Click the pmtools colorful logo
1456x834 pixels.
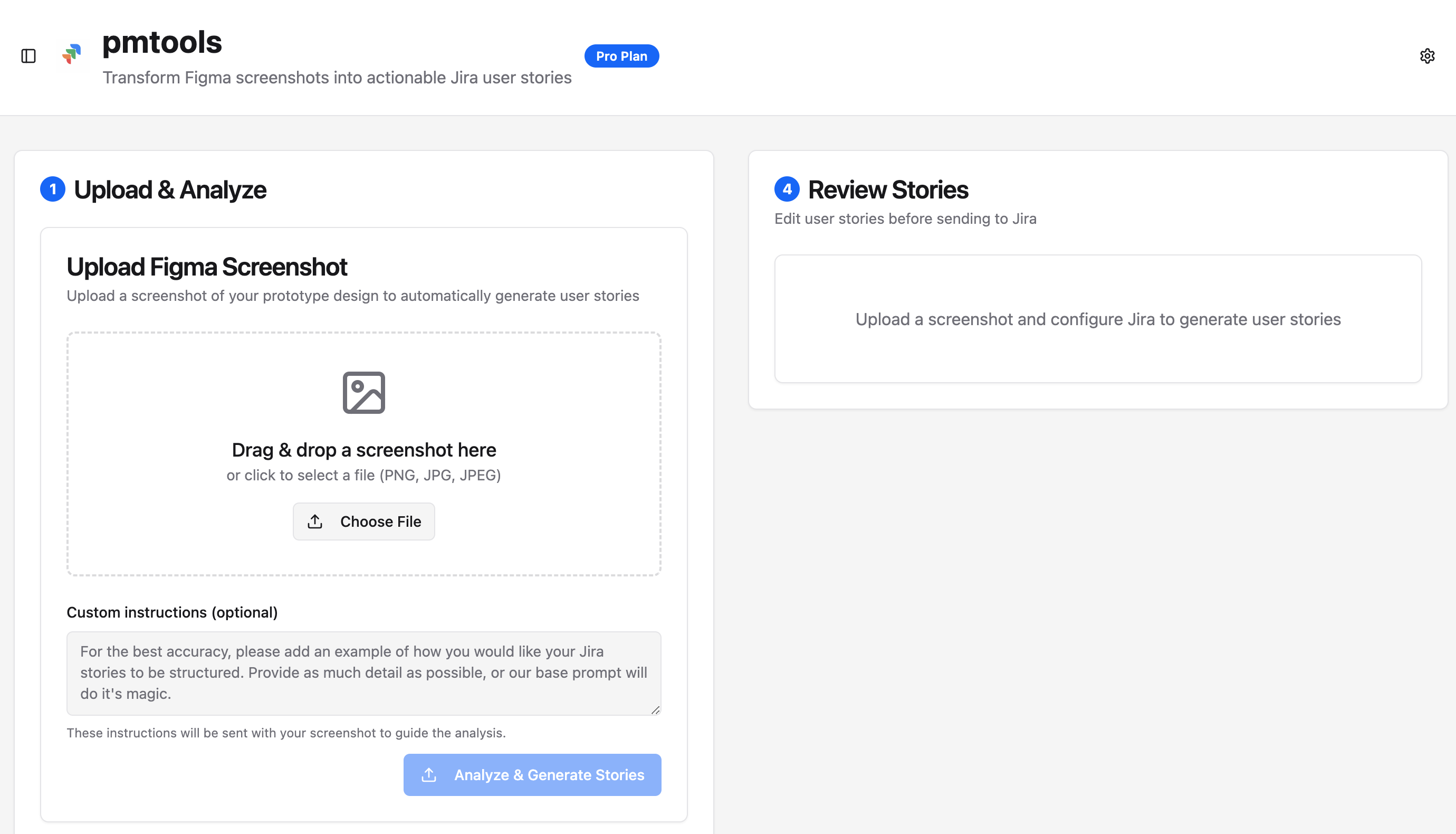tap(72, 54)
